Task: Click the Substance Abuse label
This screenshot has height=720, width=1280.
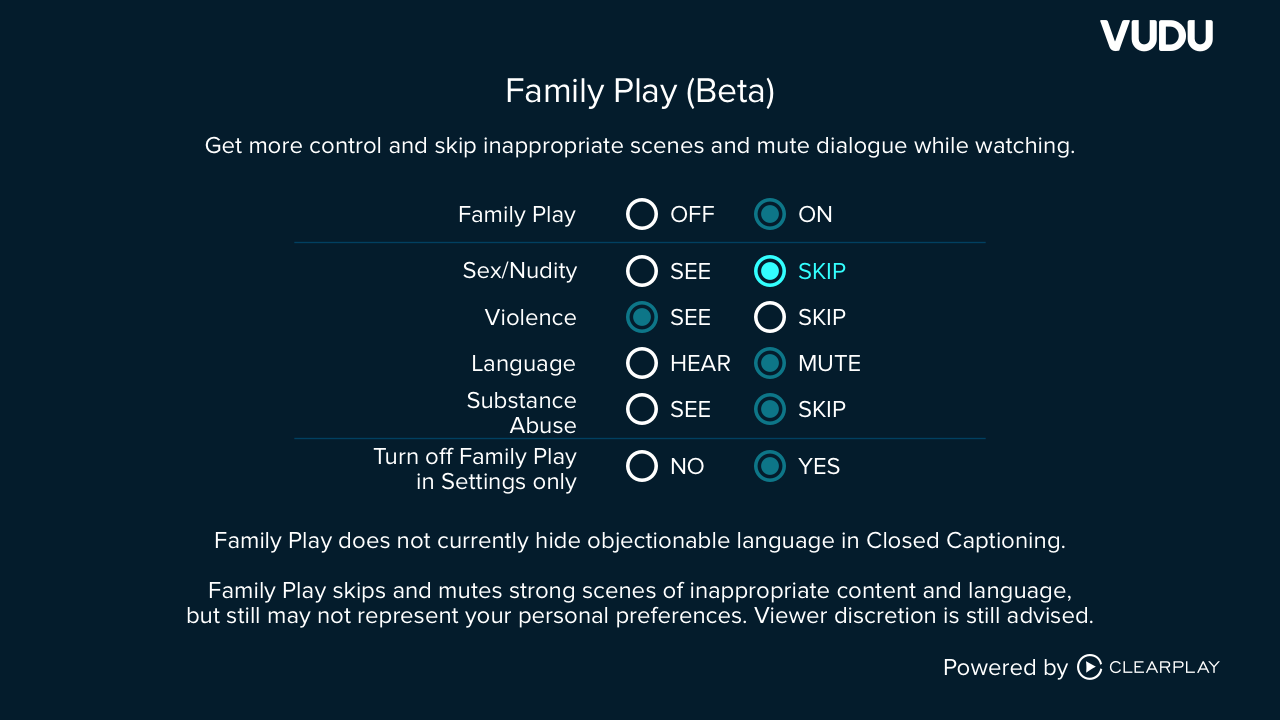Action: (521, 413)
